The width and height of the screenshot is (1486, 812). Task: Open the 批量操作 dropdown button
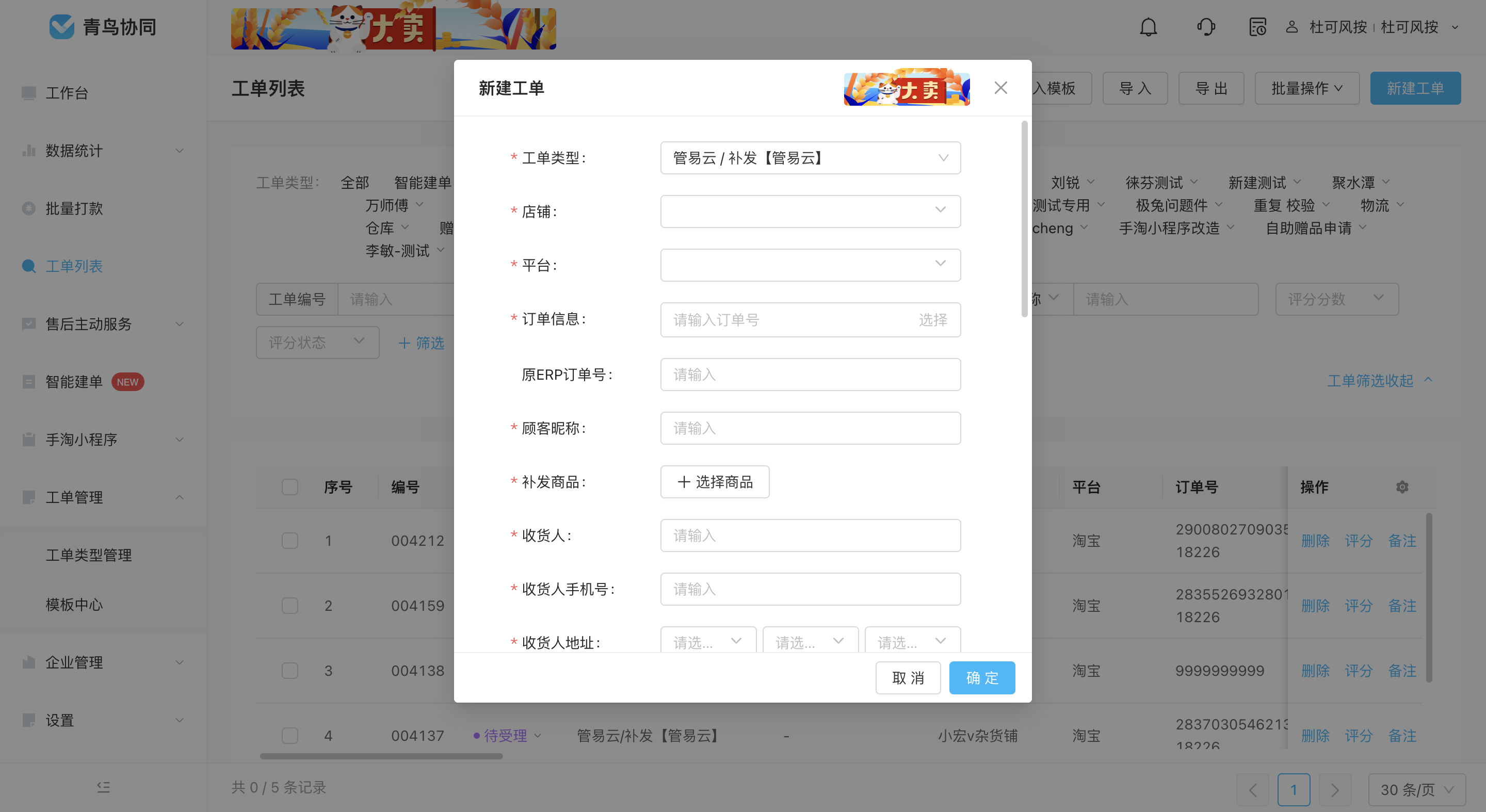click(1306, 88)
